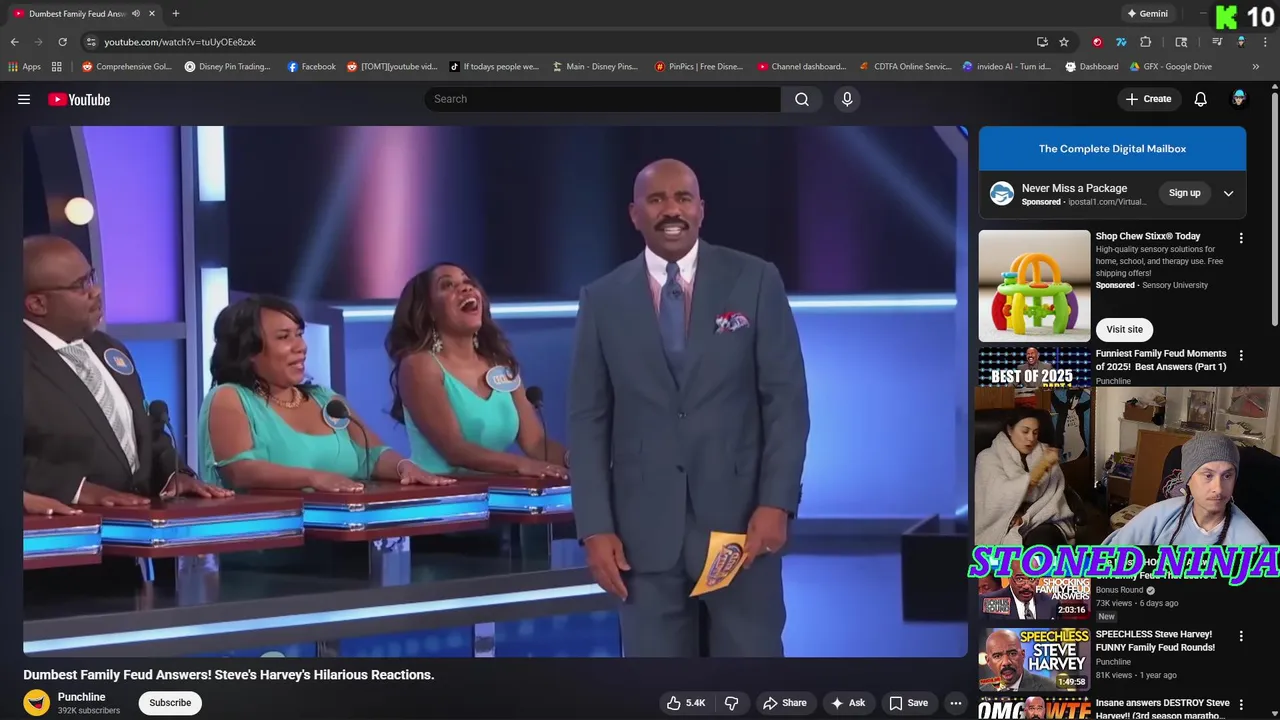1280x720 pixels.
Task: Open the Facebook bookmark
Action: [311, 67]
